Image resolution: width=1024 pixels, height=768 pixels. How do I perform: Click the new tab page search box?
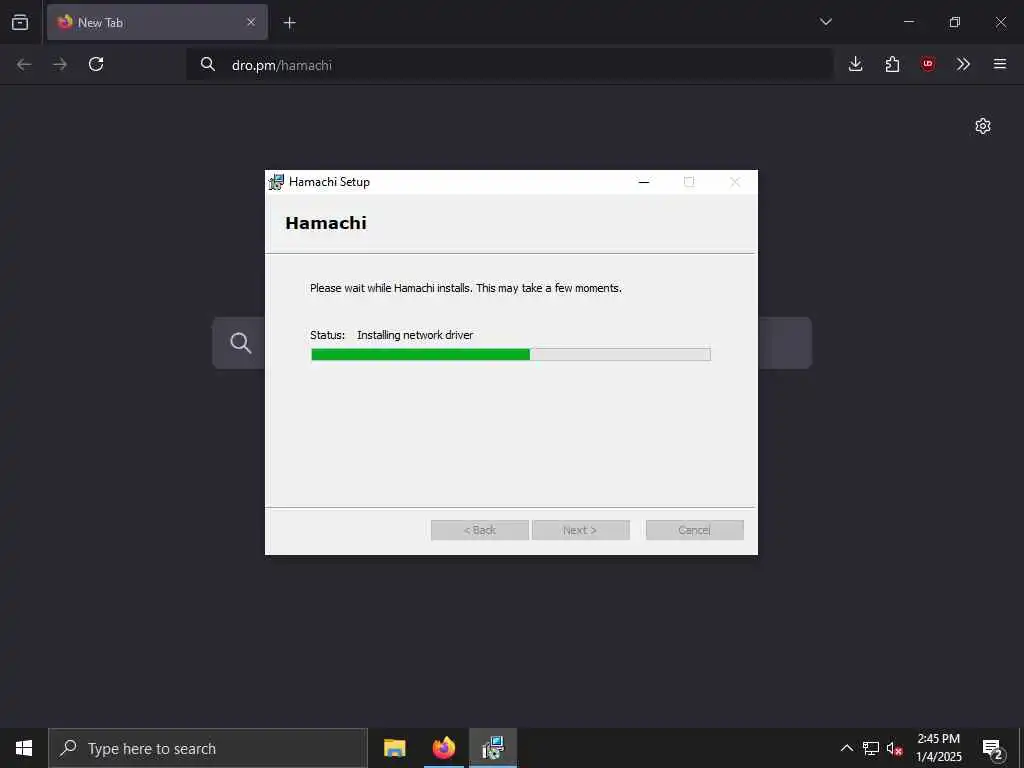pyautogui.click(x=512, y=343)
